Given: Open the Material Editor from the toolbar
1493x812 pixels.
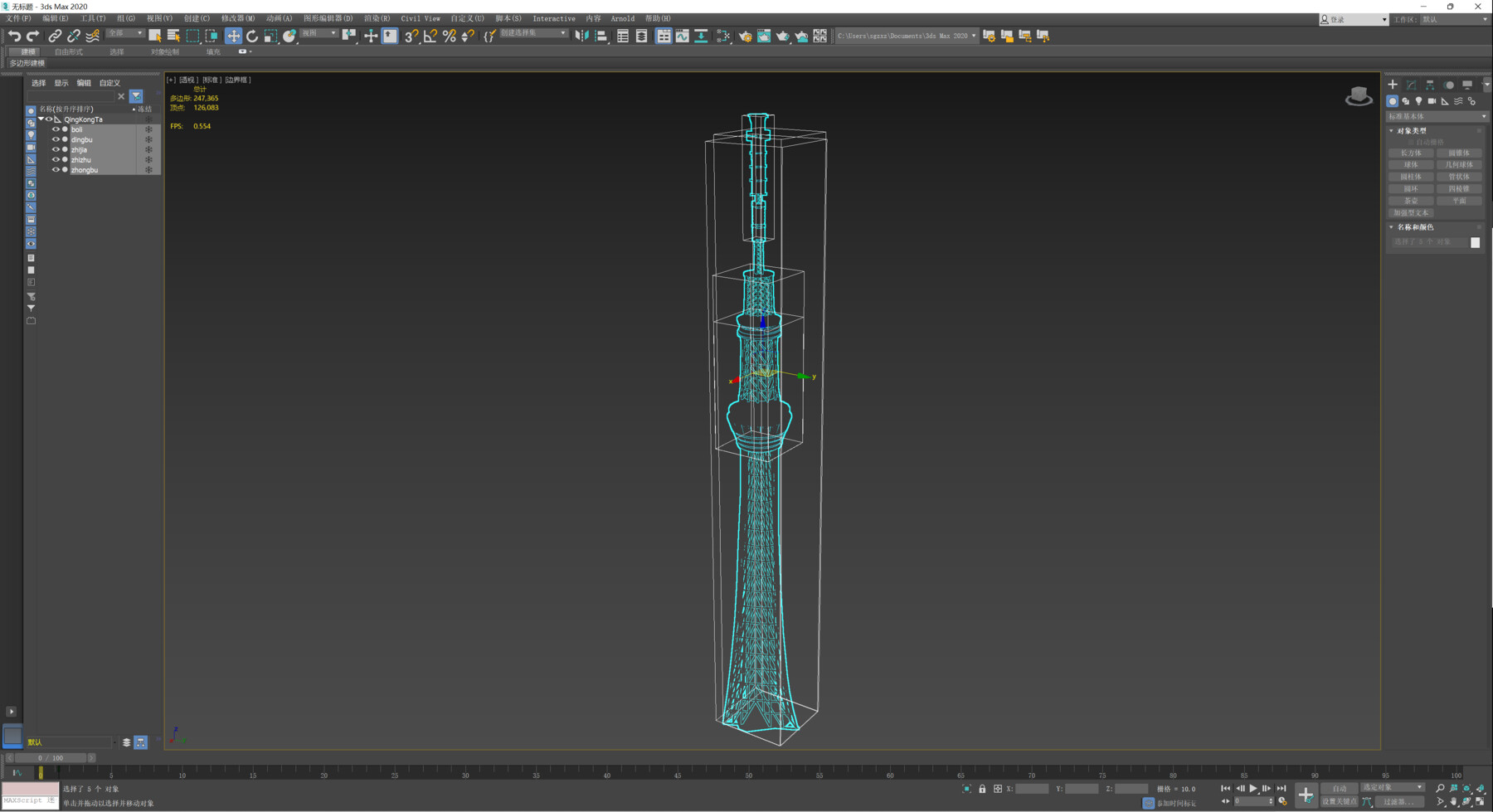Looking at the screenshot, I should tap(722, 36).
